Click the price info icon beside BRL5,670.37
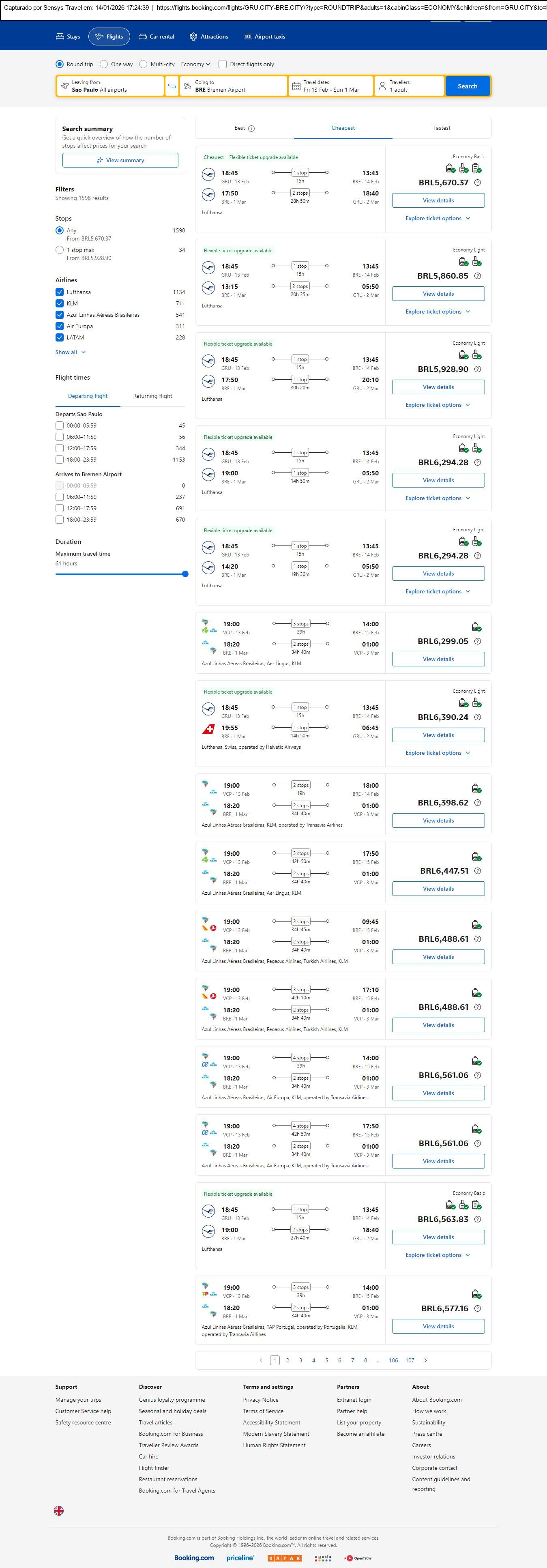547x1568 pixels. click(x=478, y=183)
